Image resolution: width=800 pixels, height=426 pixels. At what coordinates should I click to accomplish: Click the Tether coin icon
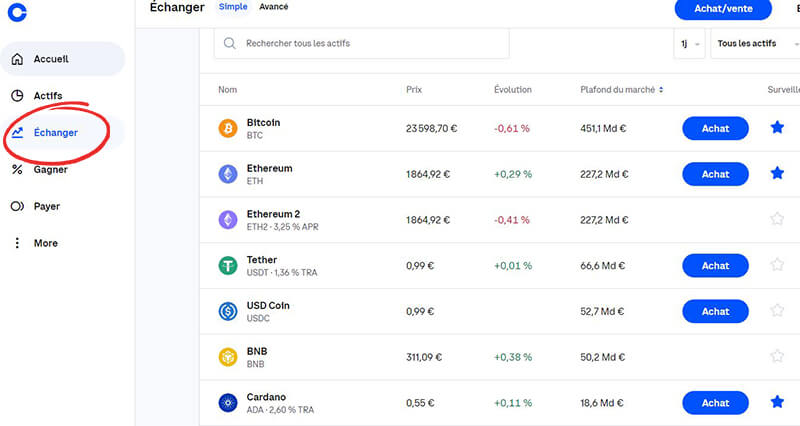(x=228, y=266)
